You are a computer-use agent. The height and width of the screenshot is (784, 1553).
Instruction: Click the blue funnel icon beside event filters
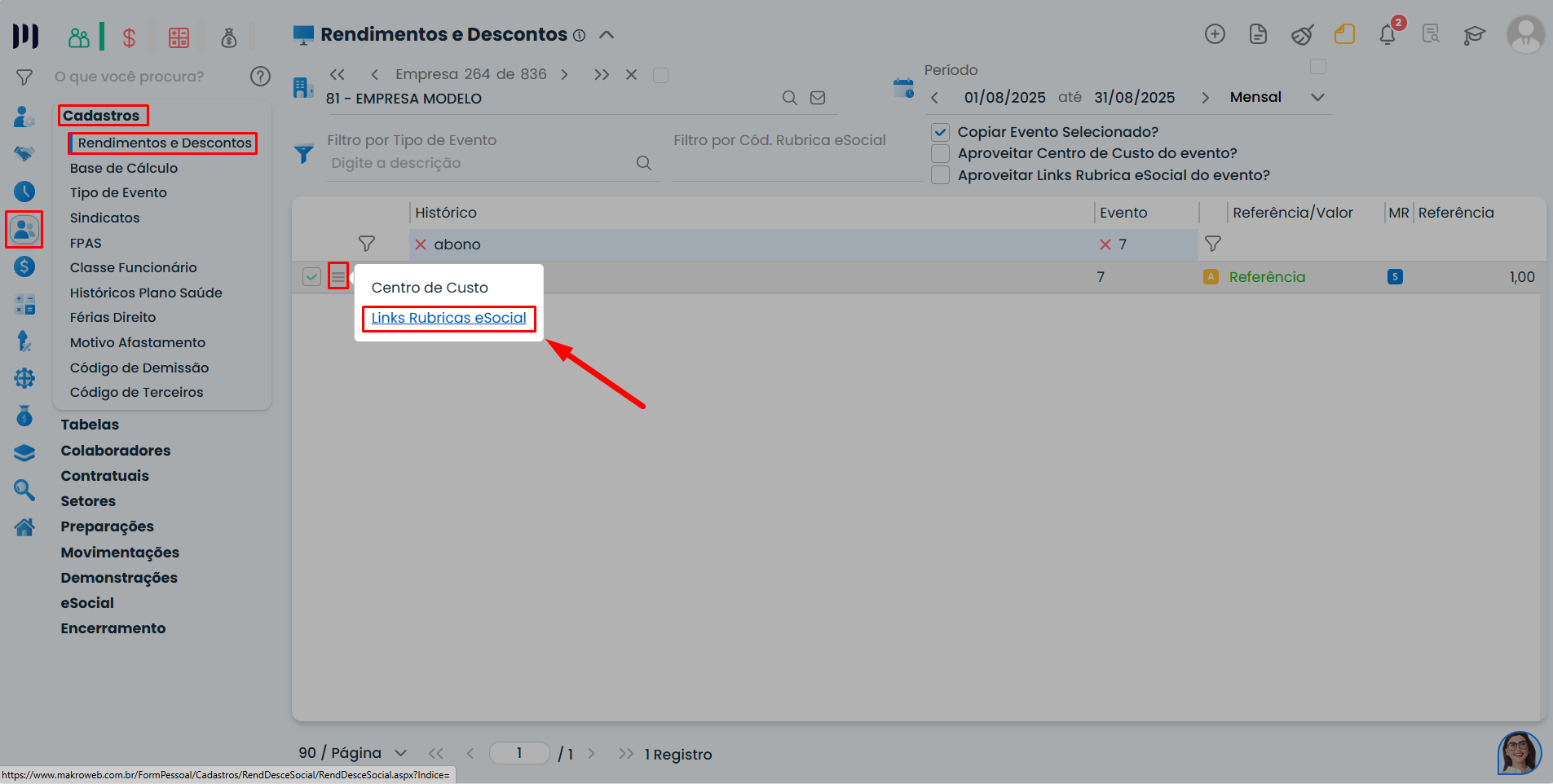click(304, 153)
